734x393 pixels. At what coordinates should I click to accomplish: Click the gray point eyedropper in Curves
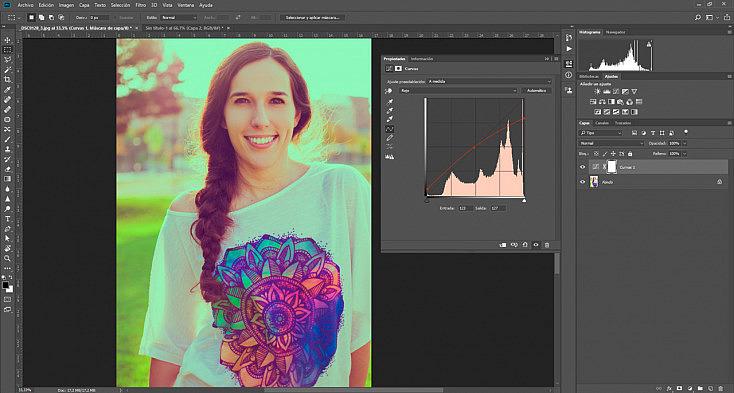click(x=389, y=110)
